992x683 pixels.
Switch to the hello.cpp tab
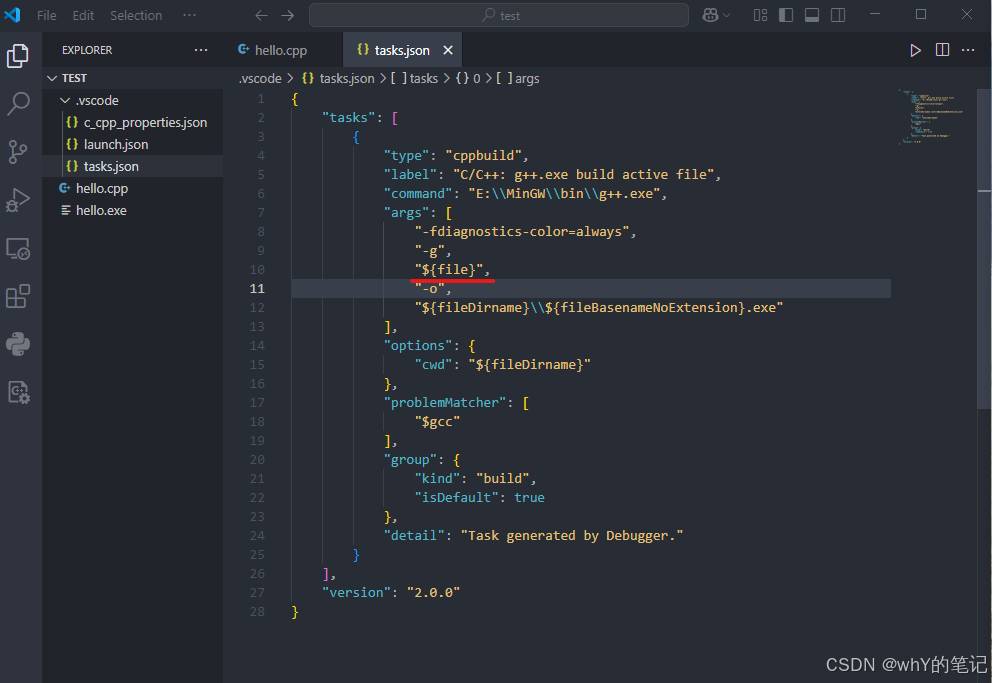(280, 50)
